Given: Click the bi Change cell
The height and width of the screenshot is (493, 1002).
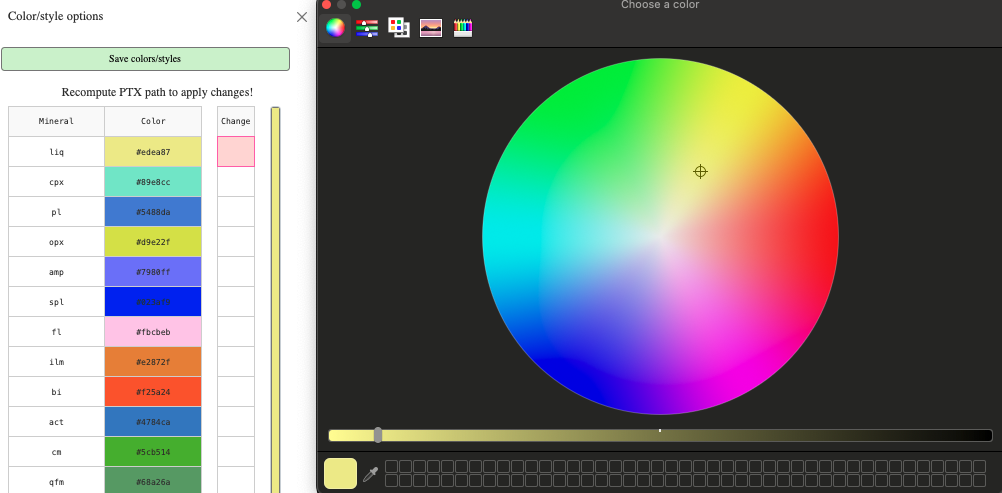Looking at the screenshot, I should (x=236, y=392).
